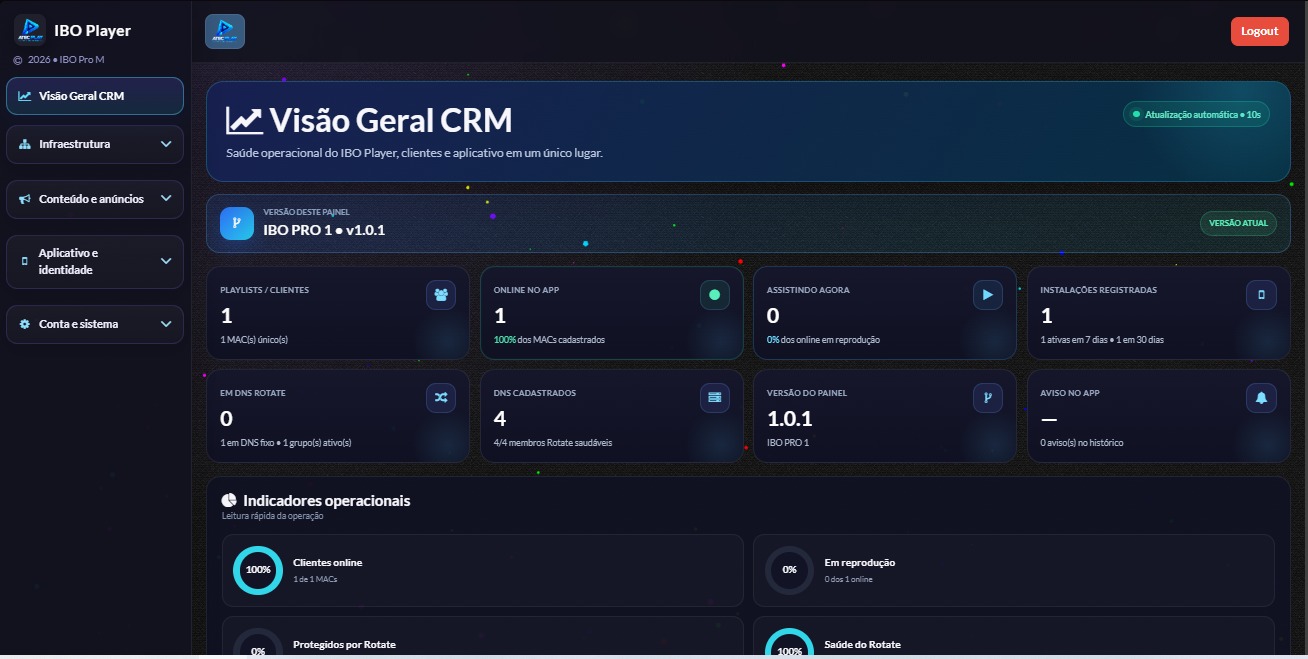The height and width of the screenshot is (659, 1308).
Task: Click the green dot icon on Online no App card
Action: [x=714, y=295]
